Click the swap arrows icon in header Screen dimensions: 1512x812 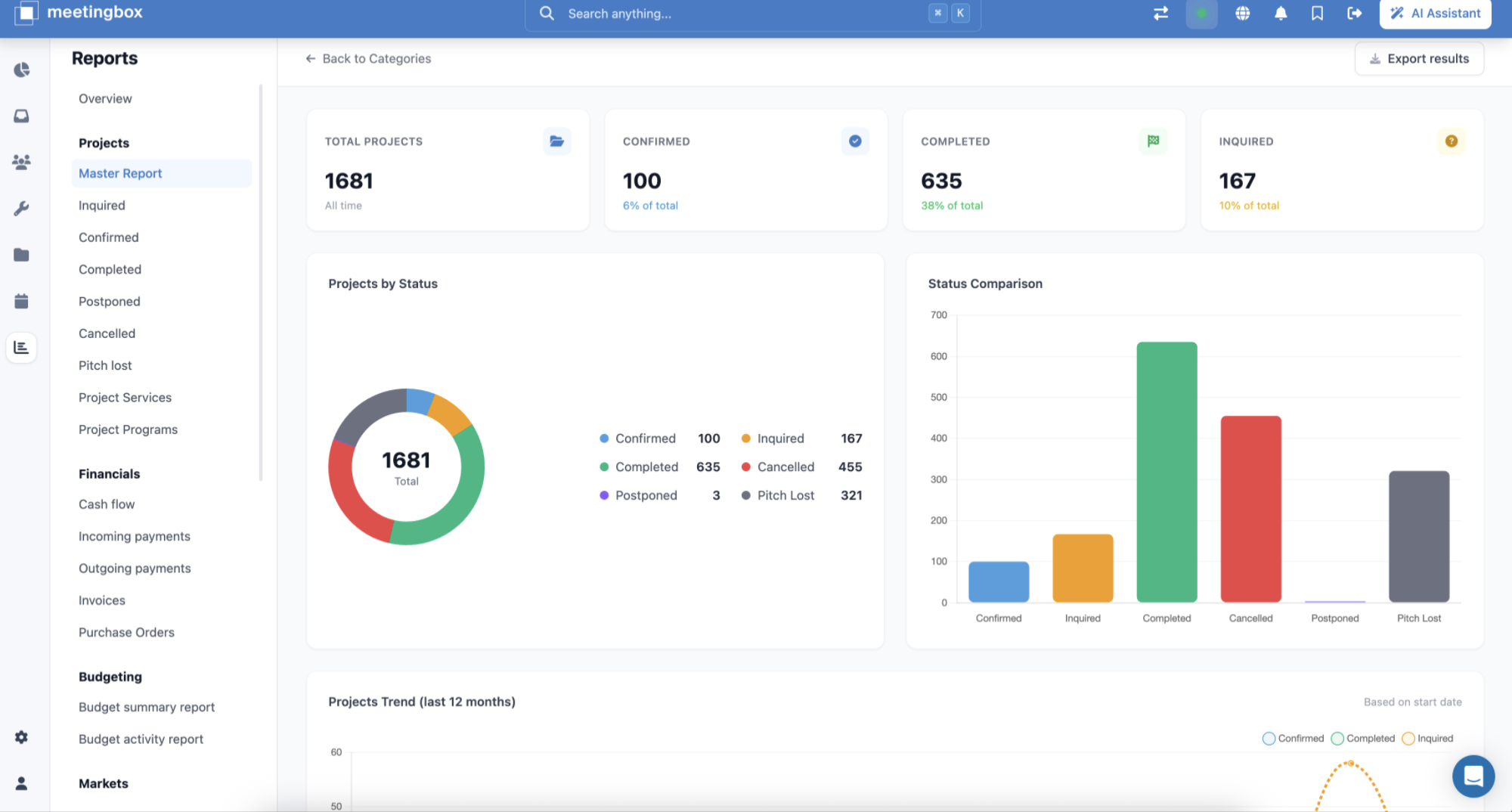[x=1160, y=14]
